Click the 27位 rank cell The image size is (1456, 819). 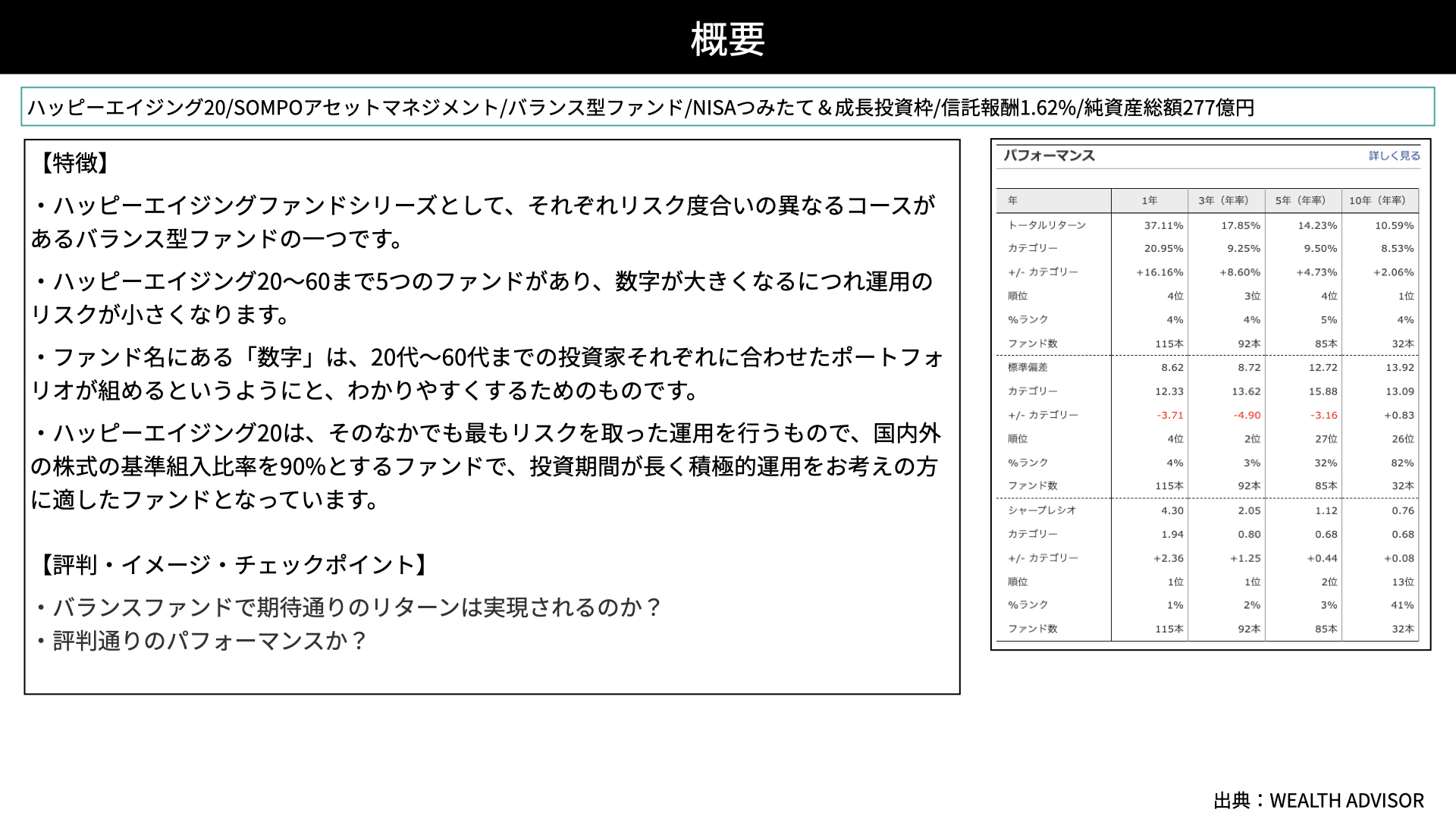1326,438
